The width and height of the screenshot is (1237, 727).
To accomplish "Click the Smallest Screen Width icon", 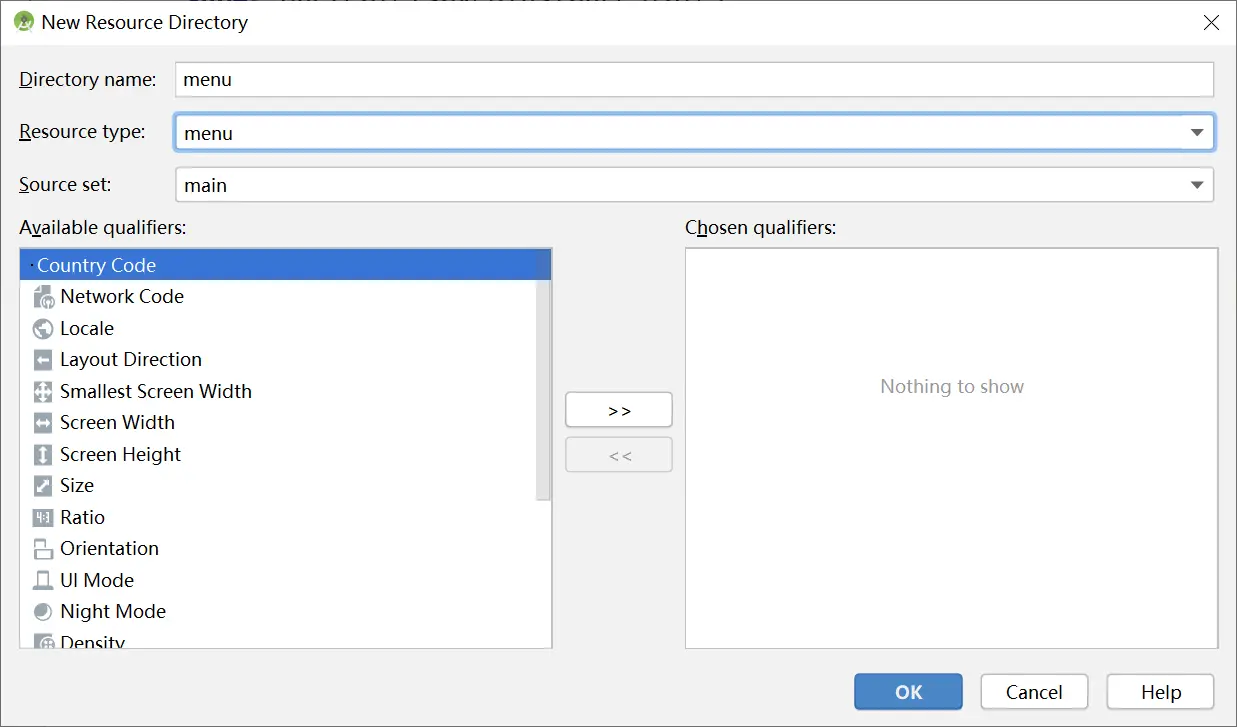I will pyautogui.click(x=43, y=392).
